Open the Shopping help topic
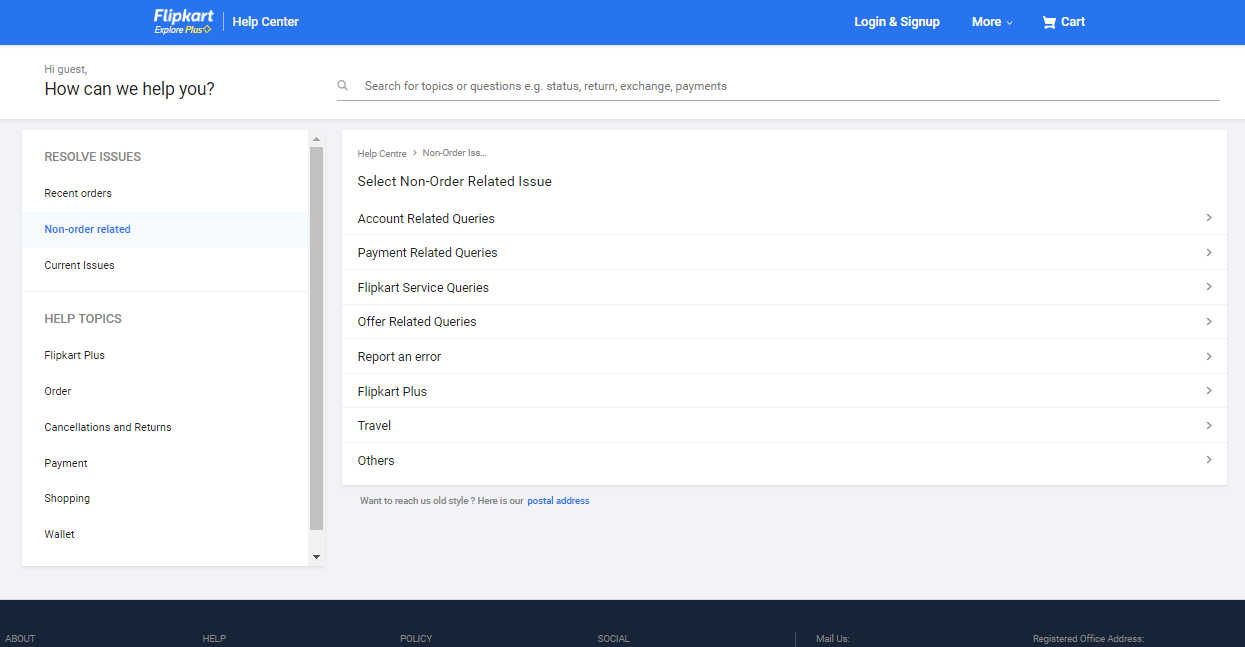This screenshot has height=647, width=1245. pos(67,498)
